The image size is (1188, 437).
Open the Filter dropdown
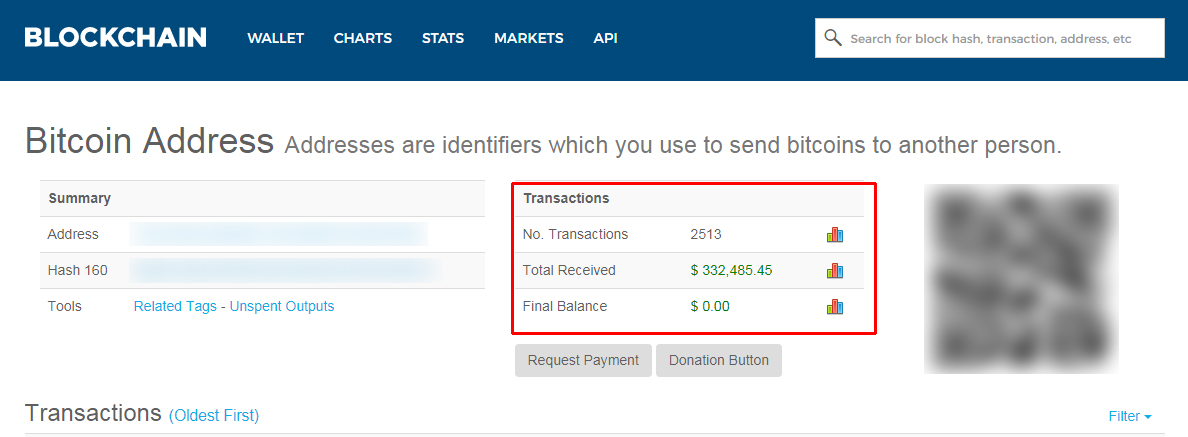point(1129,416)
